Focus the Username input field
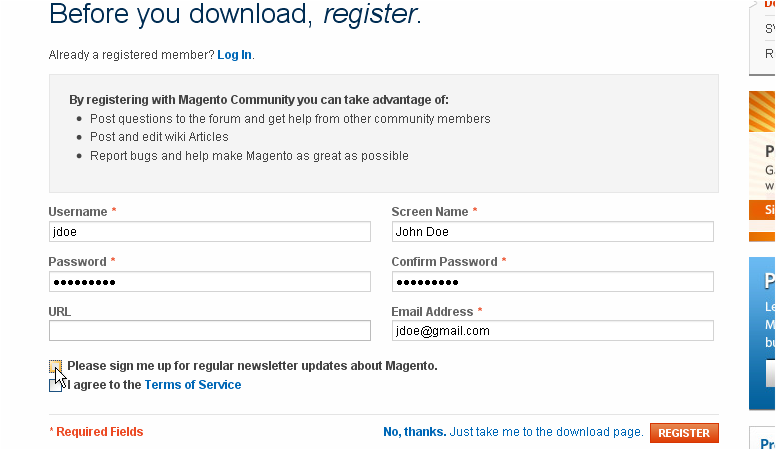Image resolution: width=776 pixels, height=450 pixels. [x=210, y=231]
